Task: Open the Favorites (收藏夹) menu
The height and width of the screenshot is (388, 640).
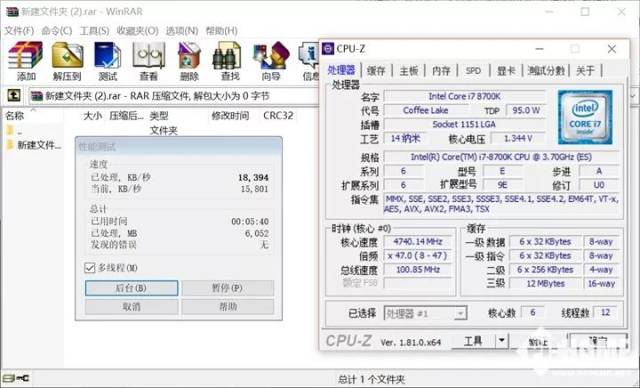Action: pyautogui.click(x=138, y=31)
